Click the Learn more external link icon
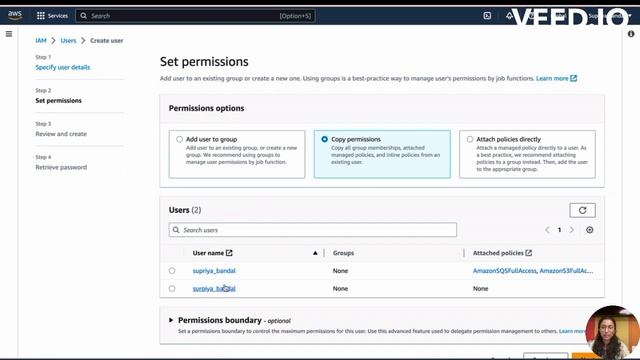Image resolution: width=640 pixels, height=360 pixels. tap(573, 78)
